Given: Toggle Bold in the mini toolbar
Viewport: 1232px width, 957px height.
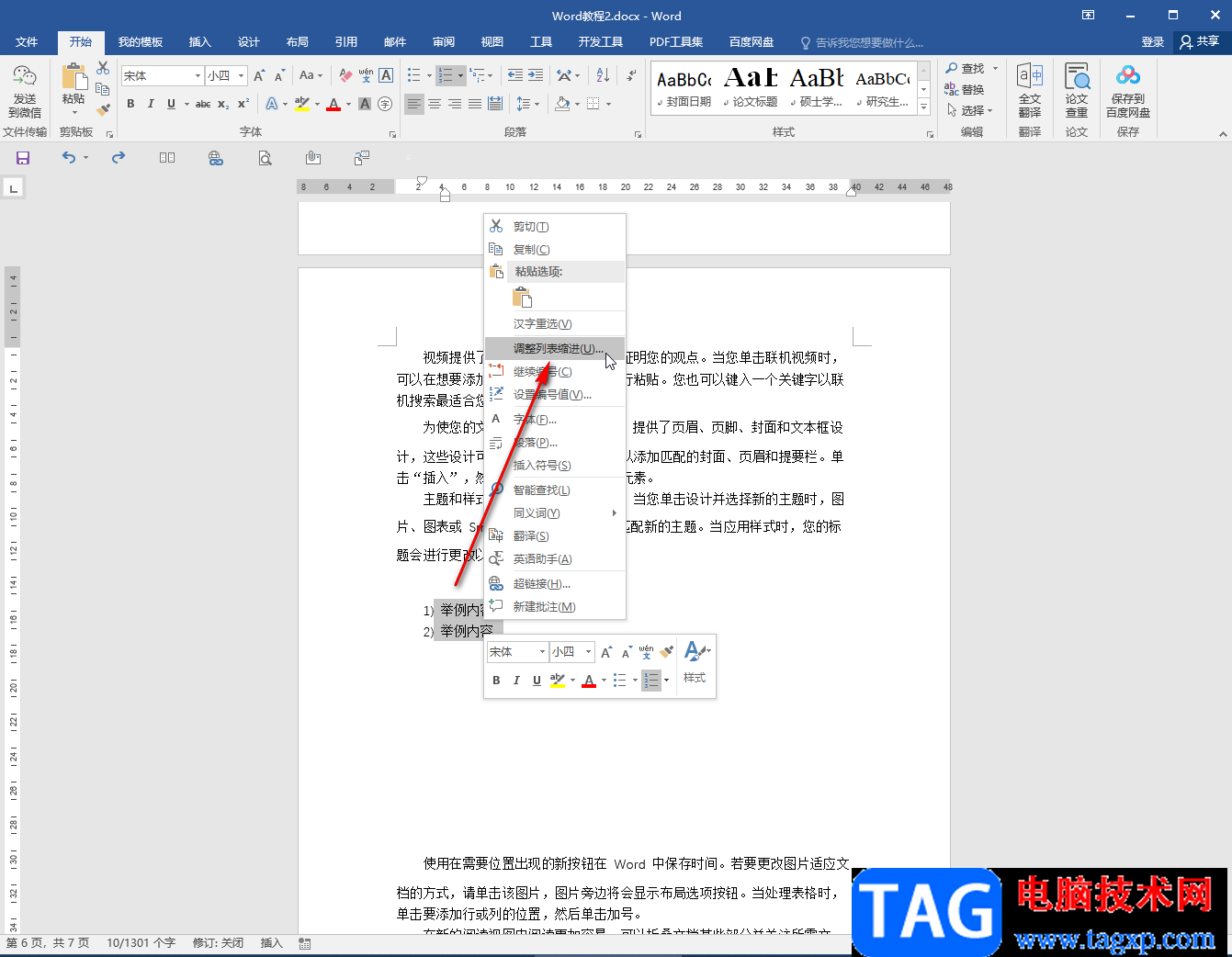Looking at the screenshot, I should pyautogui.click(x=496, y=681).
